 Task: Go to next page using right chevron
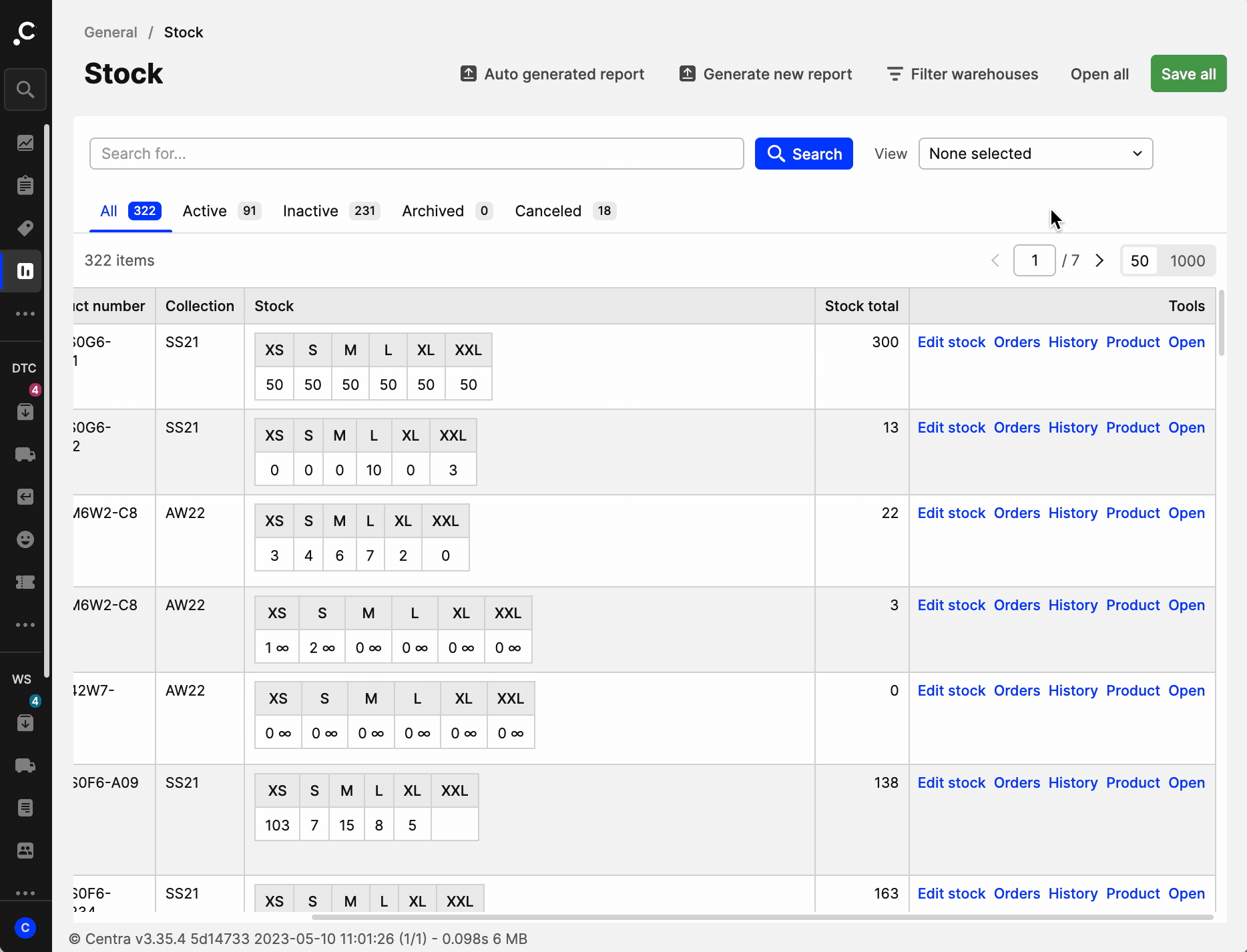[x=1099, y=260]
